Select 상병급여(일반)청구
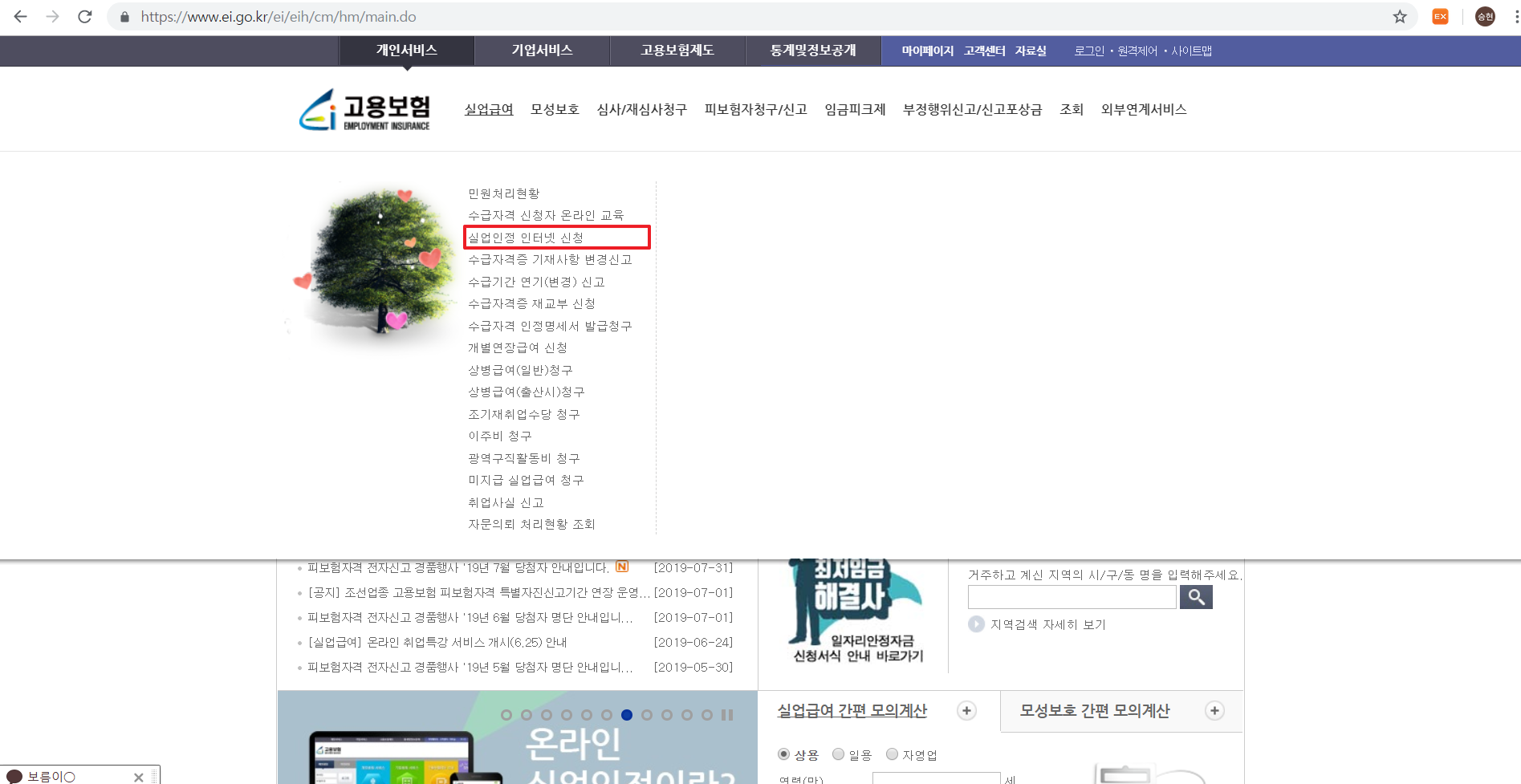This screenshot has height=784, width=1521. [x=520, y=370]
